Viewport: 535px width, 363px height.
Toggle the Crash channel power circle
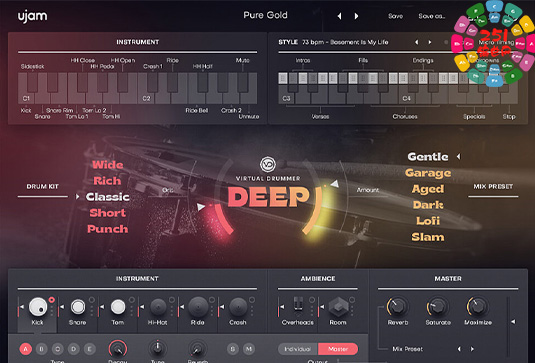coord(252,300)
